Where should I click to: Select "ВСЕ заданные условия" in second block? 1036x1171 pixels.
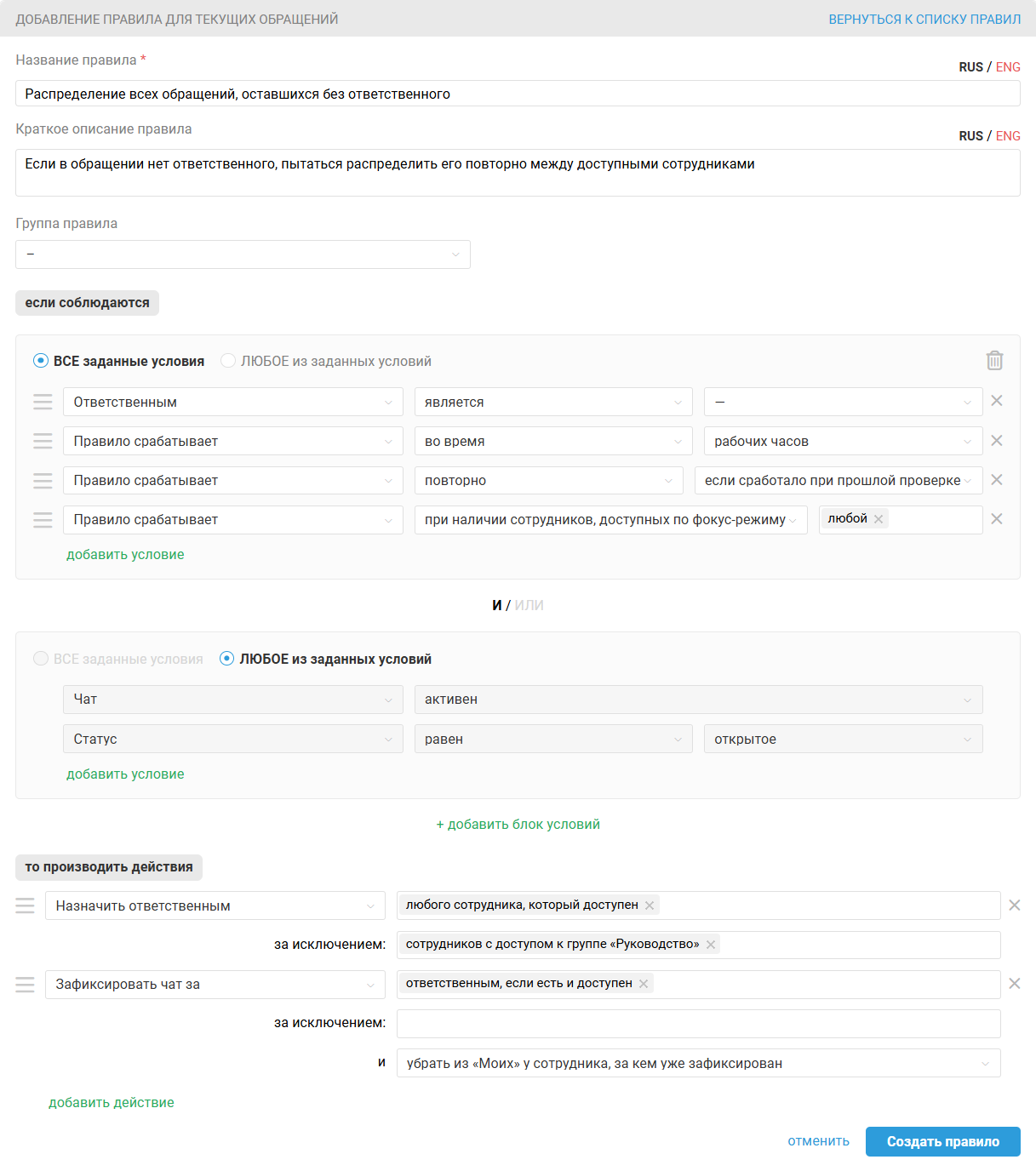click(41, 659)
